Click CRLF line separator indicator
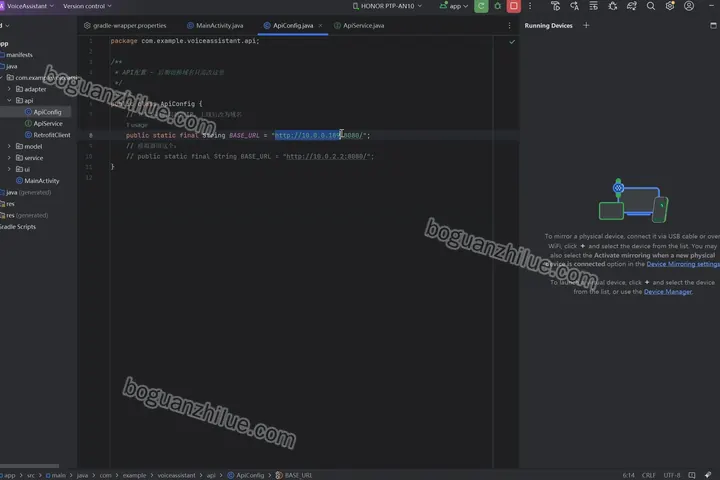 tap(648, 475)
